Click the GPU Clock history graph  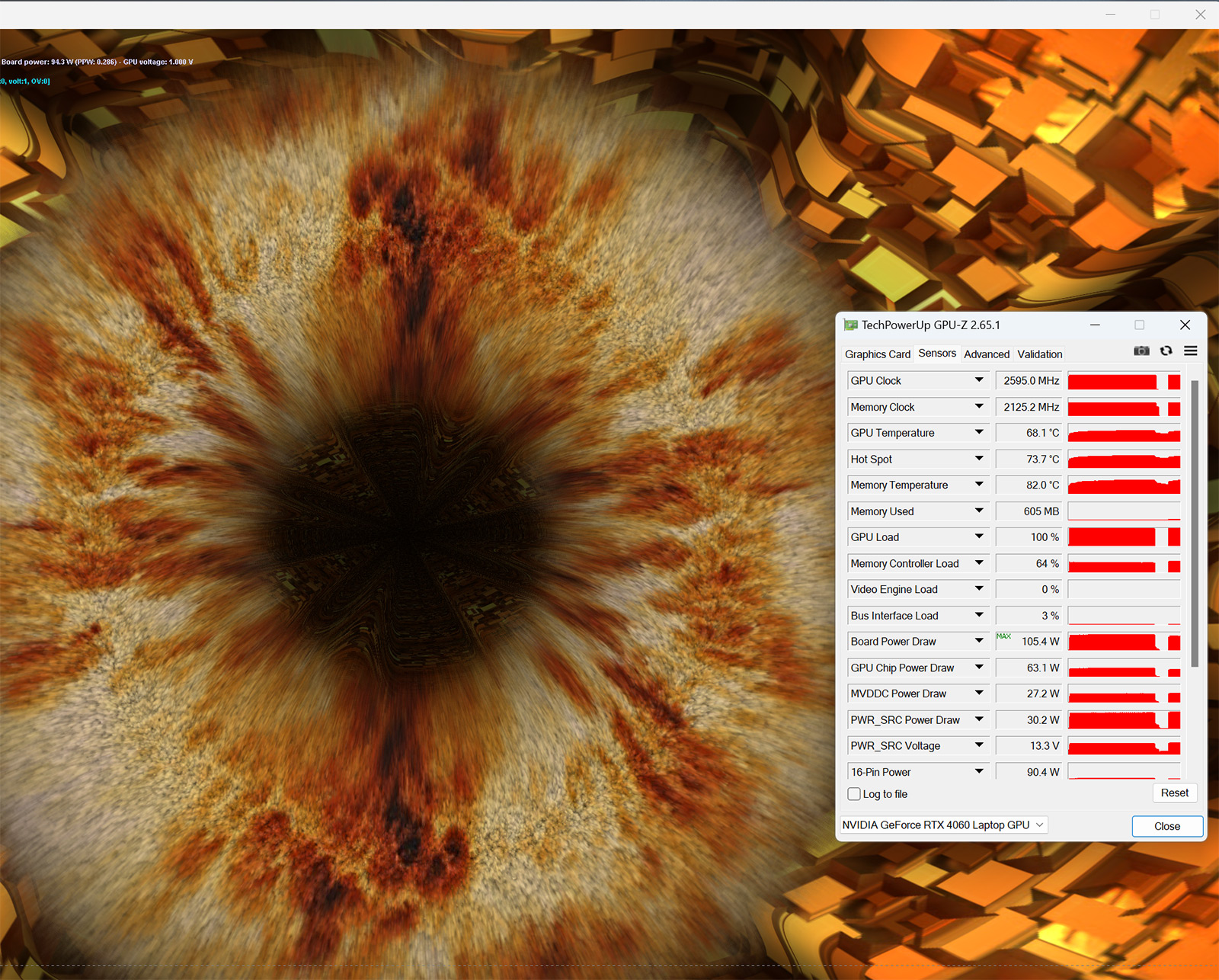coord(1124,381)
